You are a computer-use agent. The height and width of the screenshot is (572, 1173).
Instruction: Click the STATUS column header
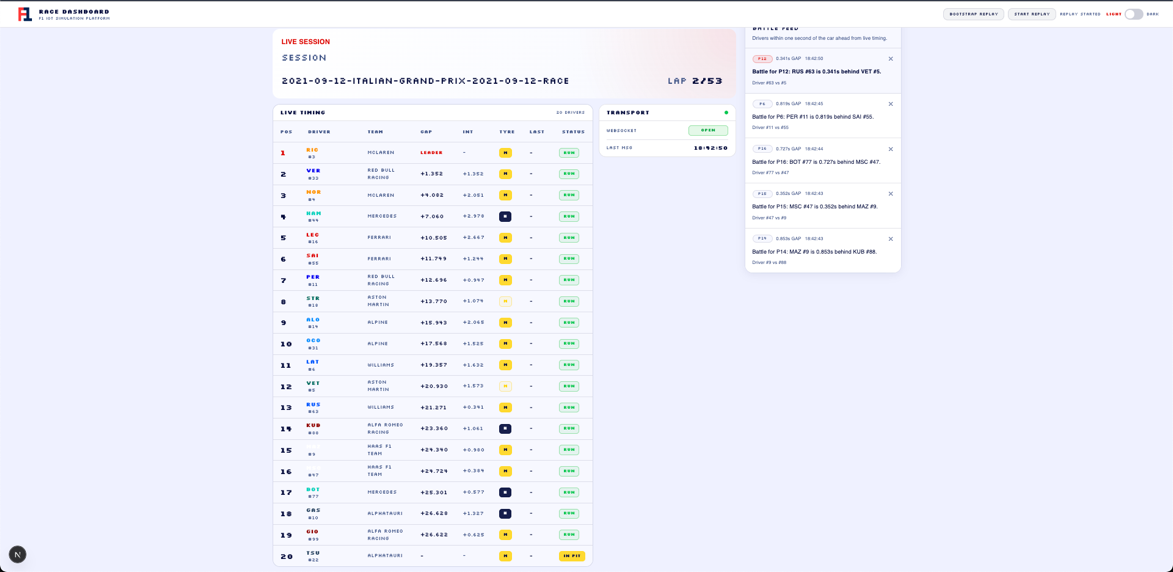coord(572,132)
